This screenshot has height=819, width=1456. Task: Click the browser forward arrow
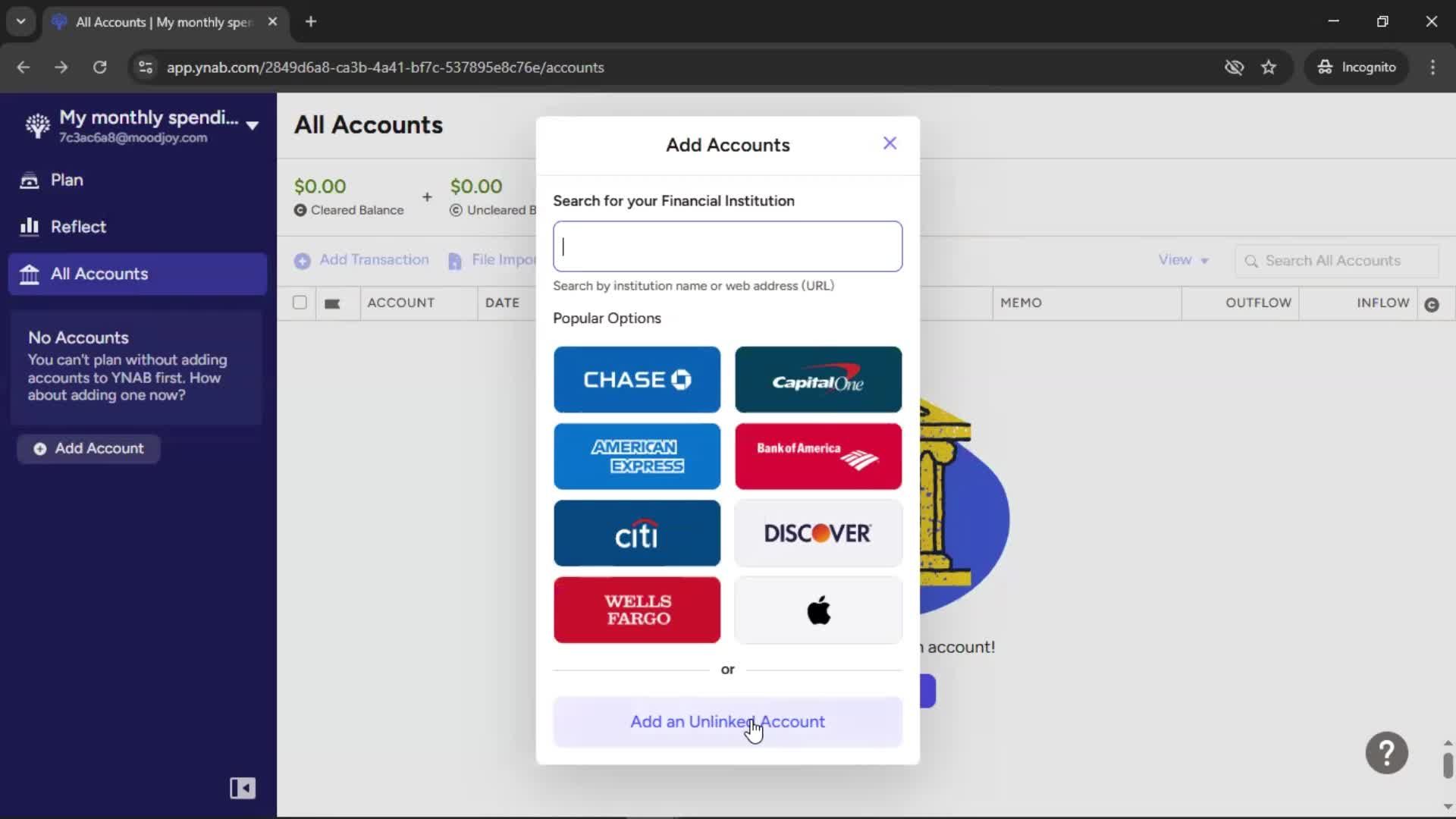tap(61, 67)
